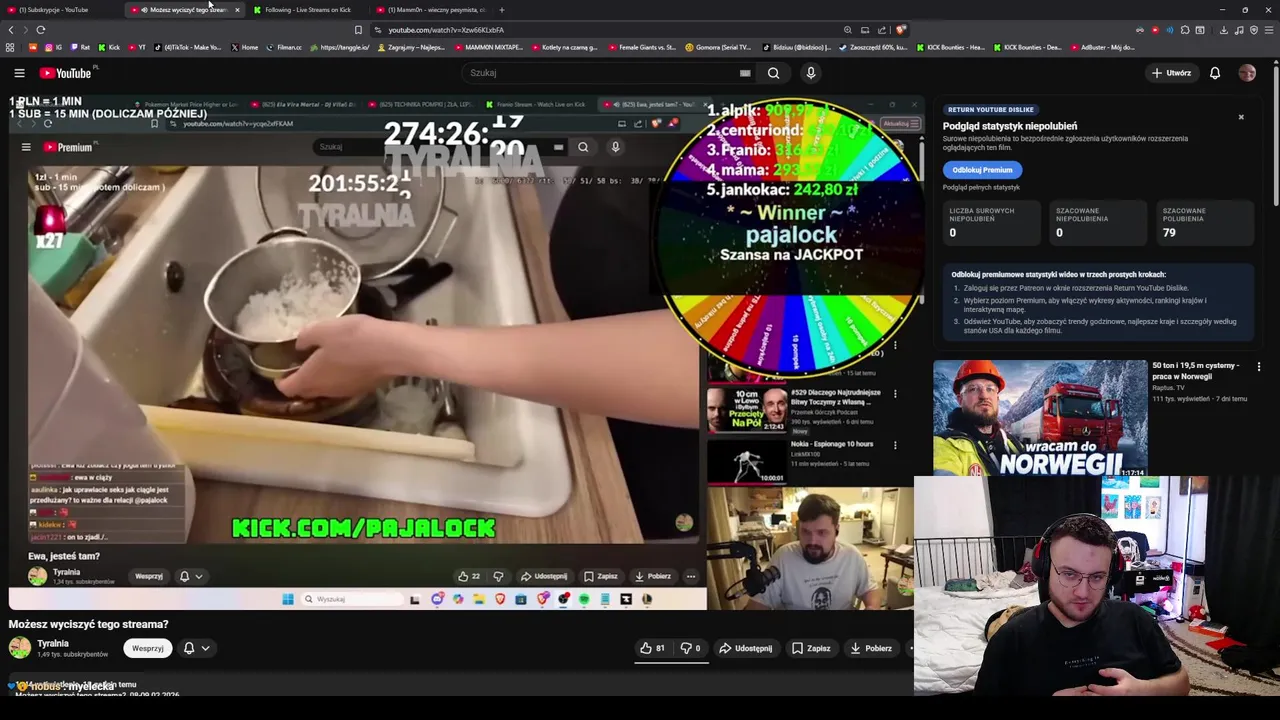Open first KICK Bounties - Hea bookmark
This screenshot has height=720, width=1280.
(x=950, y=47)
